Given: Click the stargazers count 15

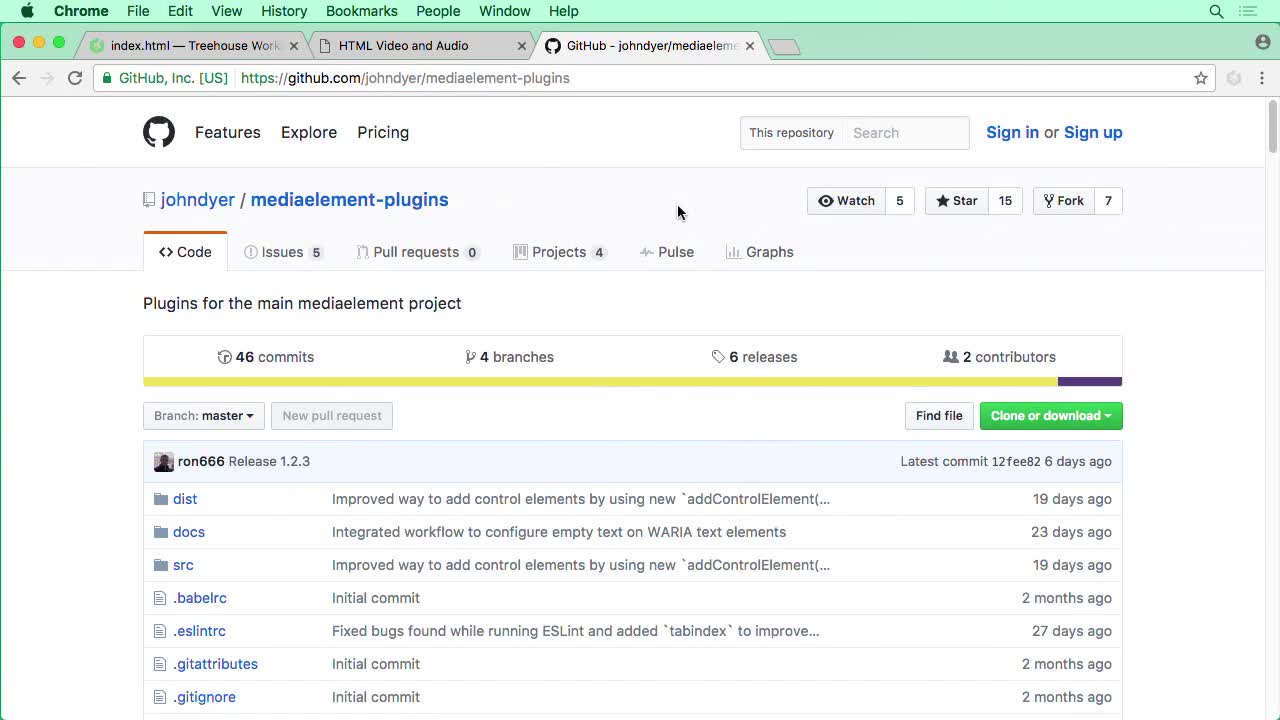Looking at the screenshot, I should click(1005, 201).
